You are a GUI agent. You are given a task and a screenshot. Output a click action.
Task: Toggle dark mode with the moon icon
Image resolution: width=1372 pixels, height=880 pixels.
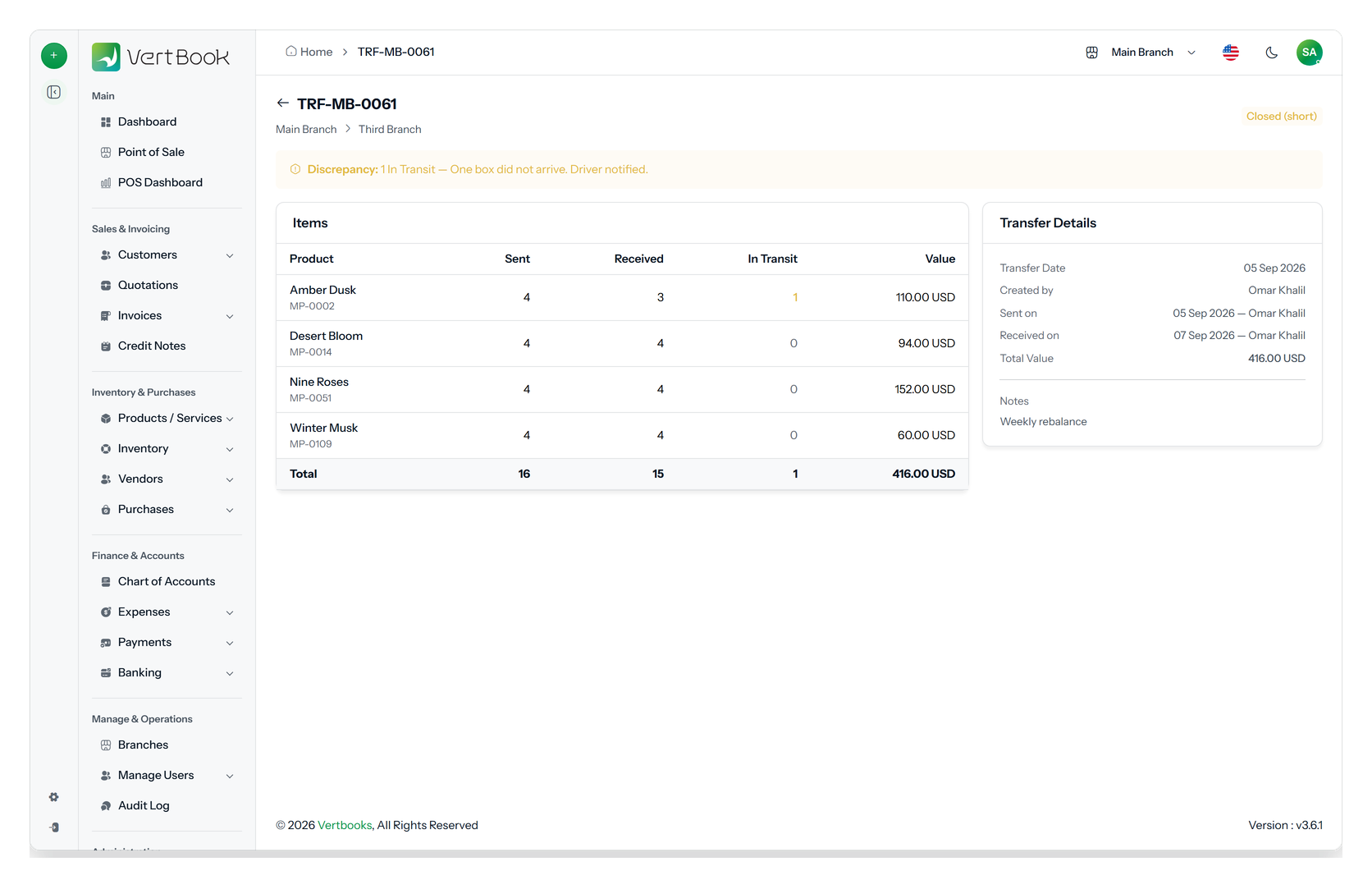pos(1272,53)
